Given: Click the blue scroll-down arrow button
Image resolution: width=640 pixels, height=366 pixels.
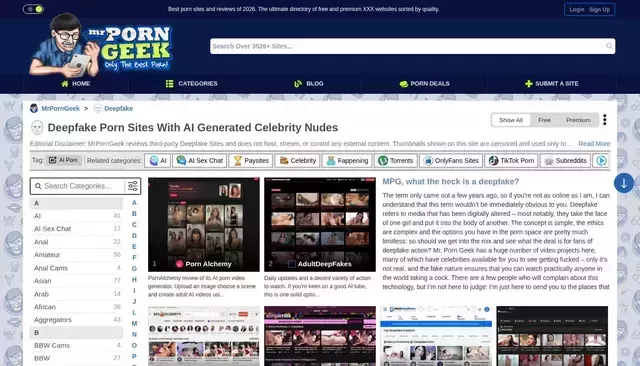Looking at the screenshot, I should pyautogui.click(x=624, y=184).
